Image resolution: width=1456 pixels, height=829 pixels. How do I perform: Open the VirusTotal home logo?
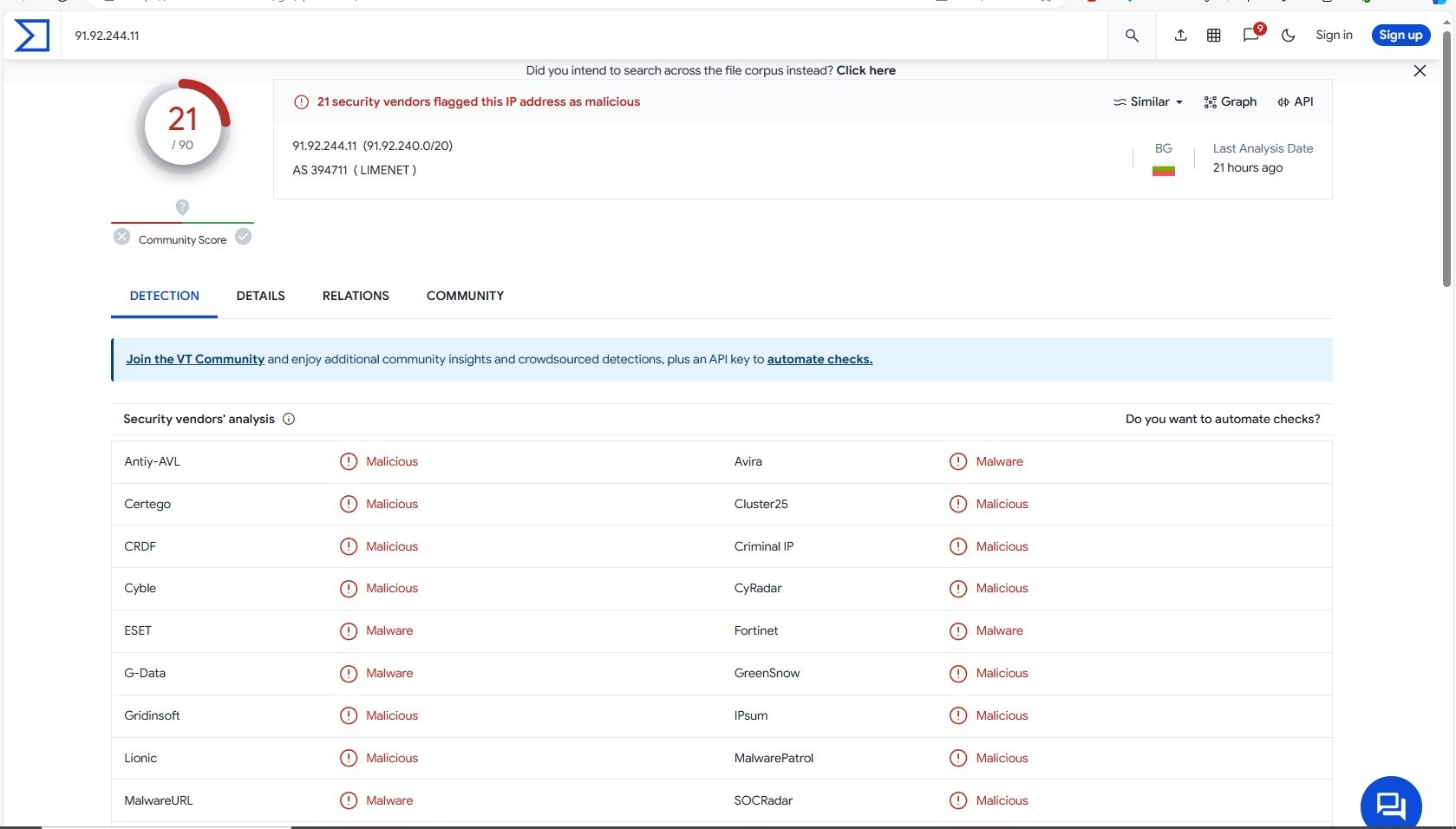(32, 36)
